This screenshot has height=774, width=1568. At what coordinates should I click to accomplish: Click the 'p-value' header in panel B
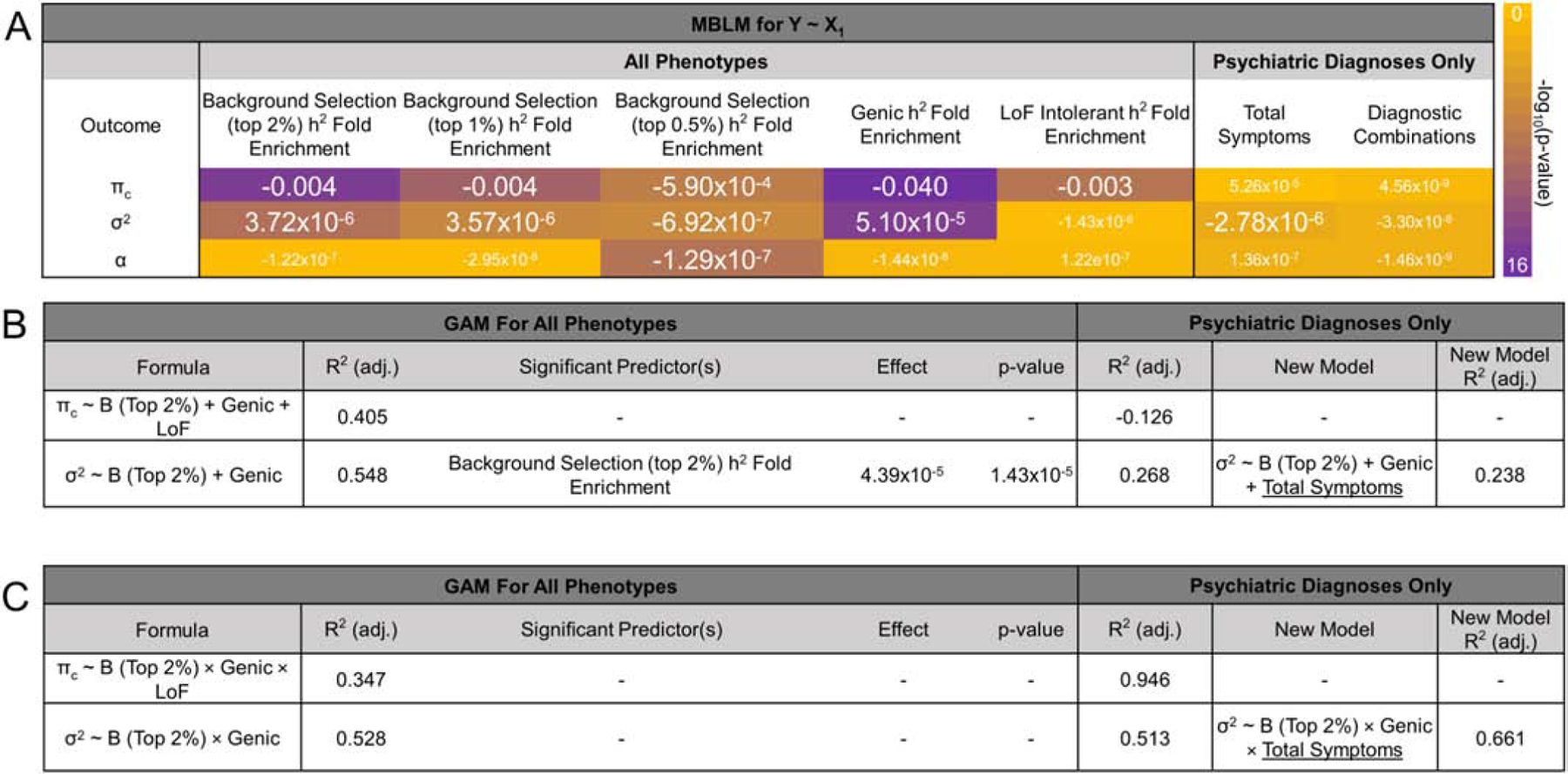pyautogui.click(x=1031, y=367)
